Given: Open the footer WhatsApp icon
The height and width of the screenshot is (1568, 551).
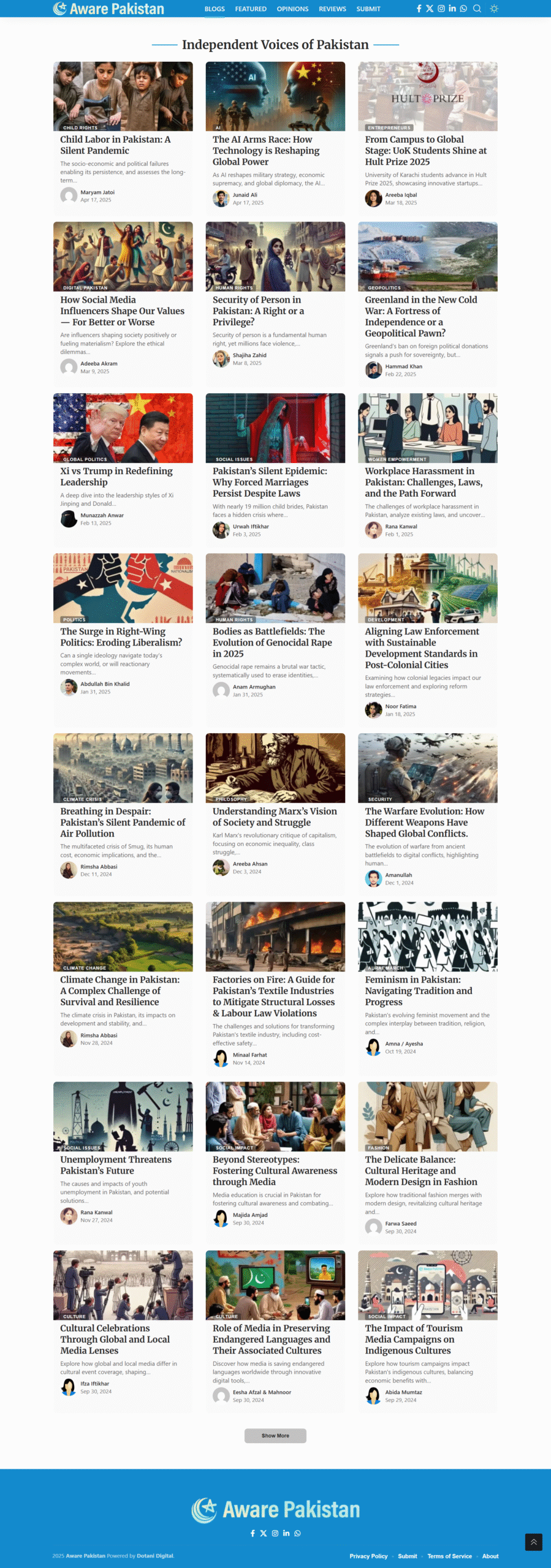Looking at the screenshot, I should (297, 1533).
